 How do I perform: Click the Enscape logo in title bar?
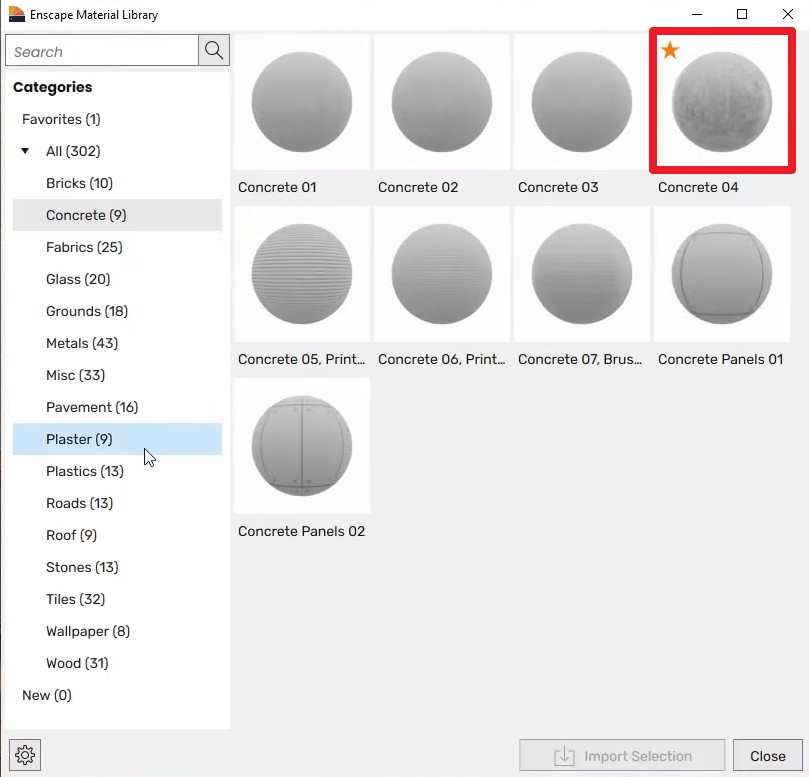[17, 14]
